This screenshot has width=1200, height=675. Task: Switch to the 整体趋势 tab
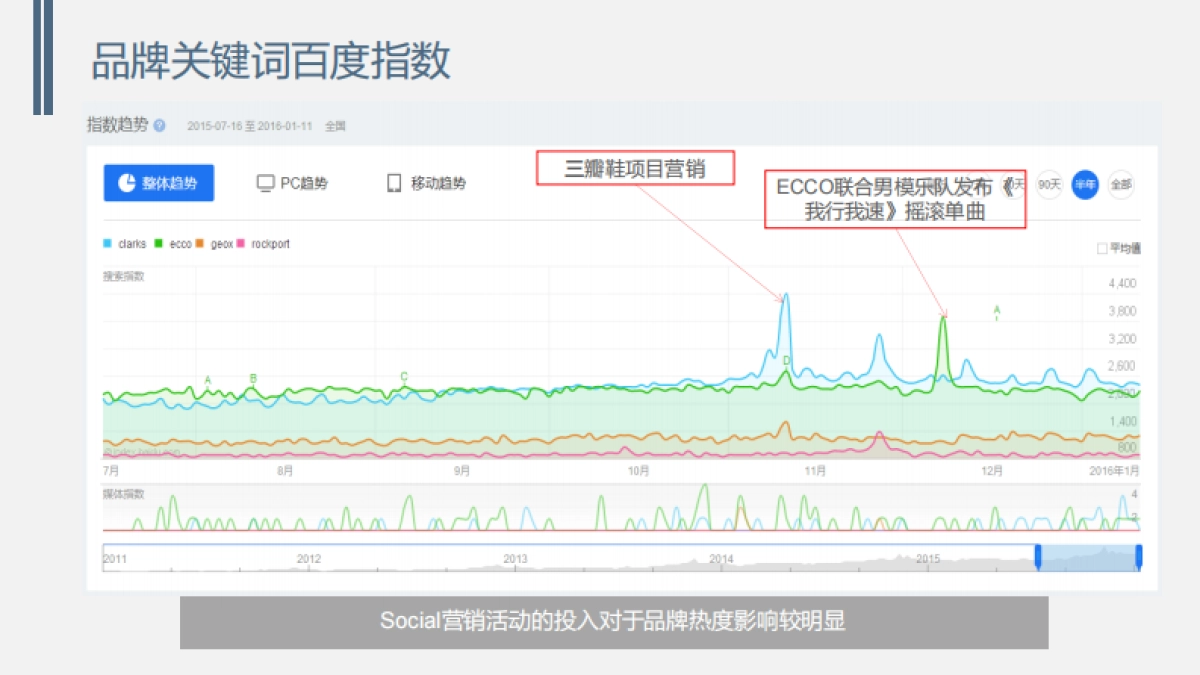[158, 183]
